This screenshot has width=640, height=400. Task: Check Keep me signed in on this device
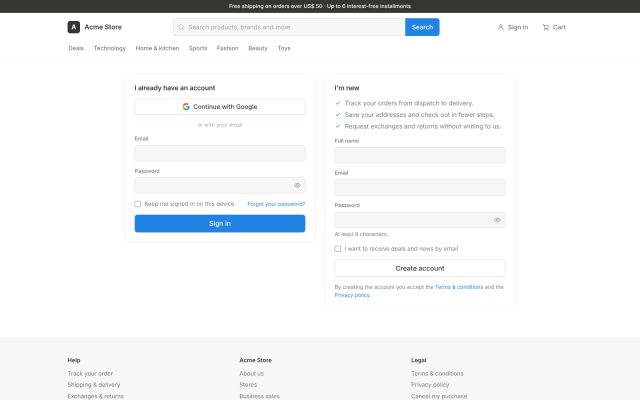coord(138,204)
